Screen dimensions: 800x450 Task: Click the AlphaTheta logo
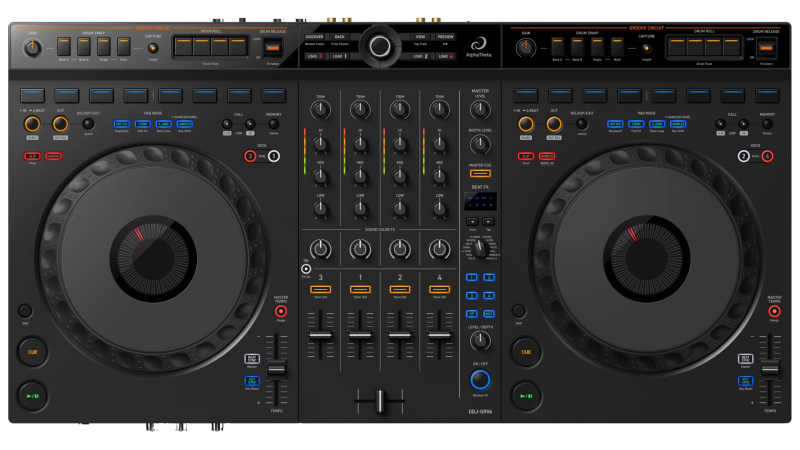[x=478, y=43]
